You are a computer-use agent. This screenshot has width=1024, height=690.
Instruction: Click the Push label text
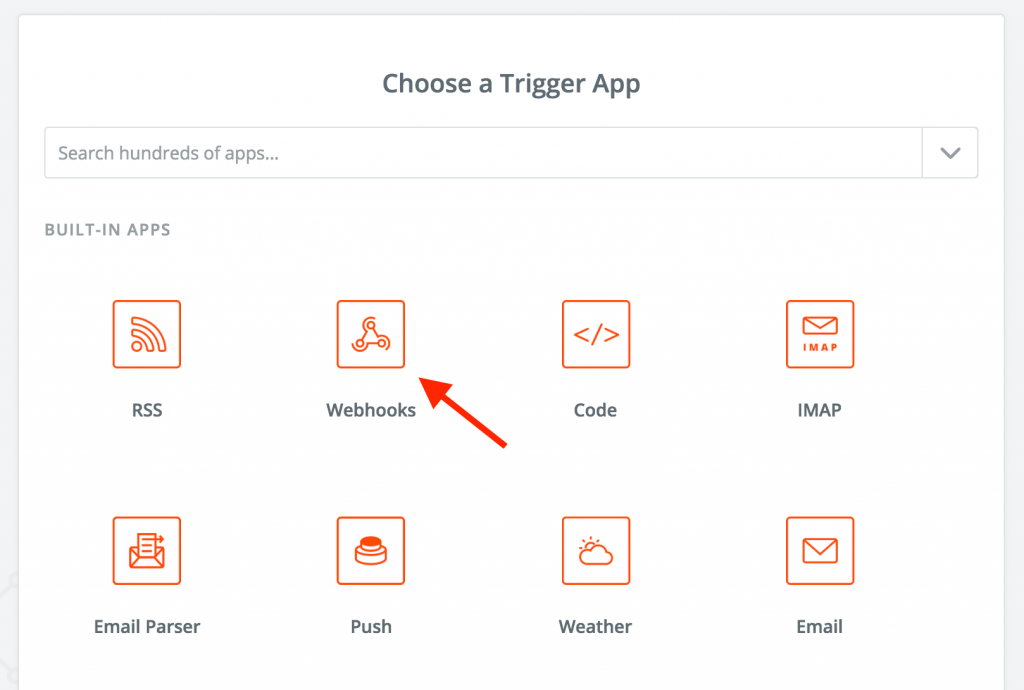point(371,627)
